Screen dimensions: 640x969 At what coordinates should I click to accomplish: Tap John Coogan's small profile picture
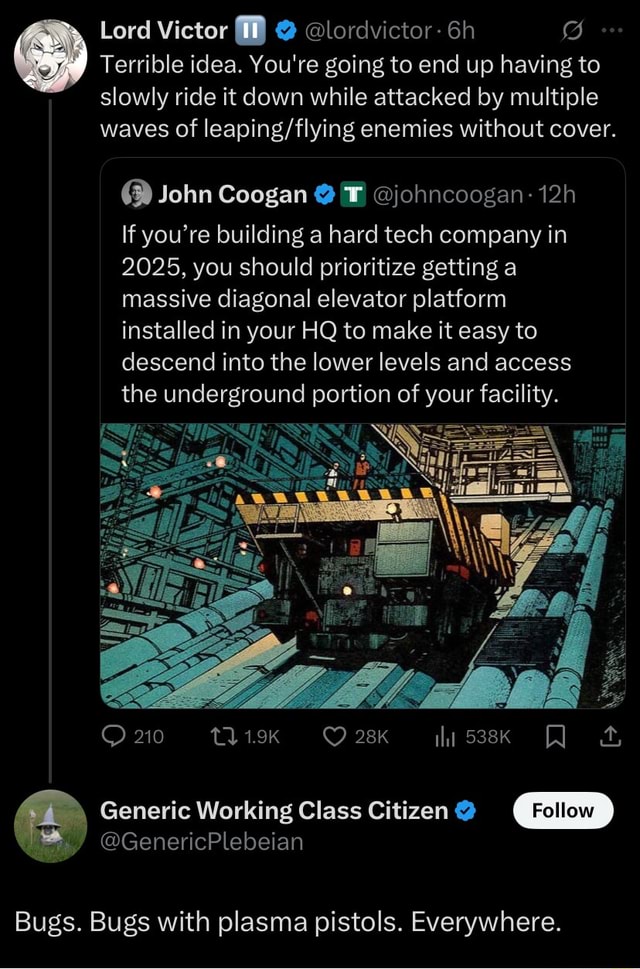[x=136, y=194]
